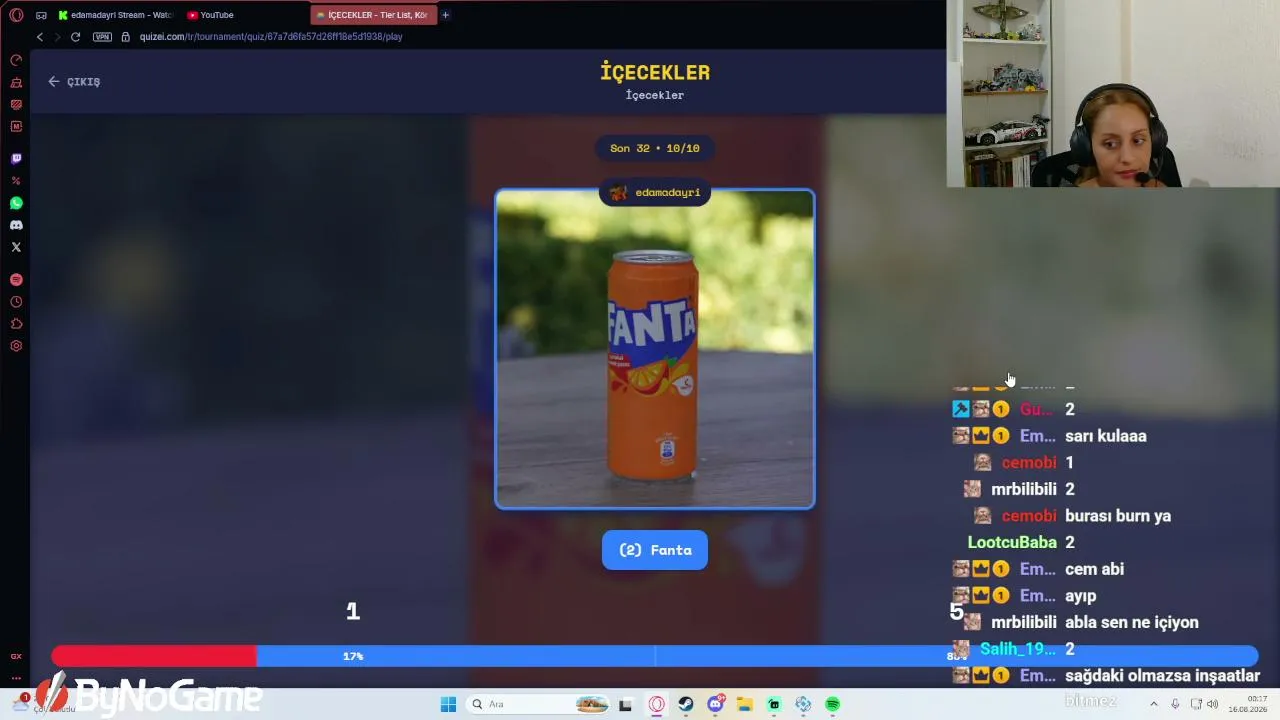Open Discord from the taskbar
Image resolution: width=1280 pixels, height=720 pixels.
tap(716, 704)
